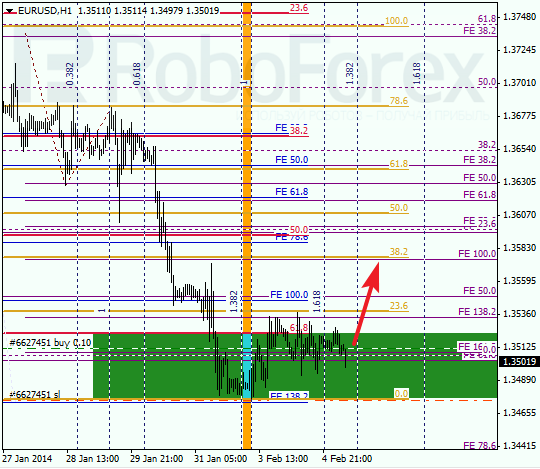Click the 1.36305 price scale label
540x469 pixels.
(x=520, y=182)
